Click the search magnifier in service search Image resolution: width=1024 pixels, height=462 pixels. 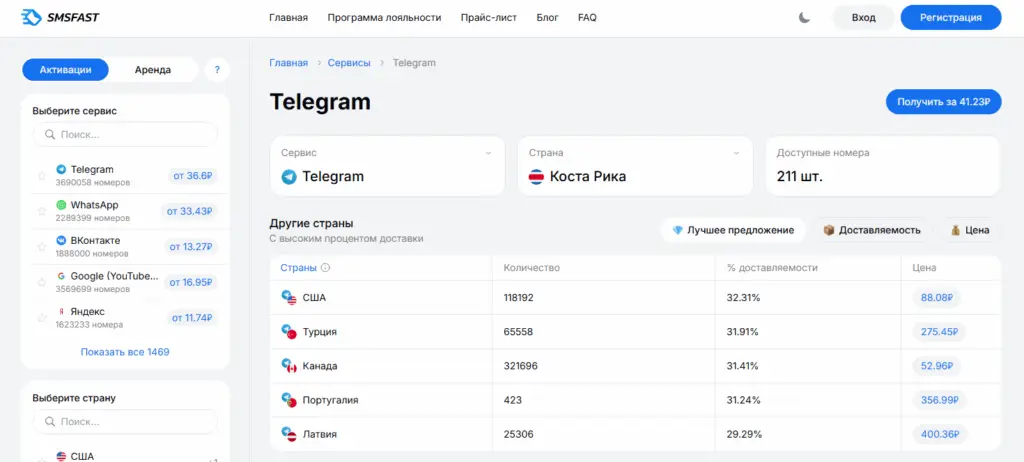point(50,135)
